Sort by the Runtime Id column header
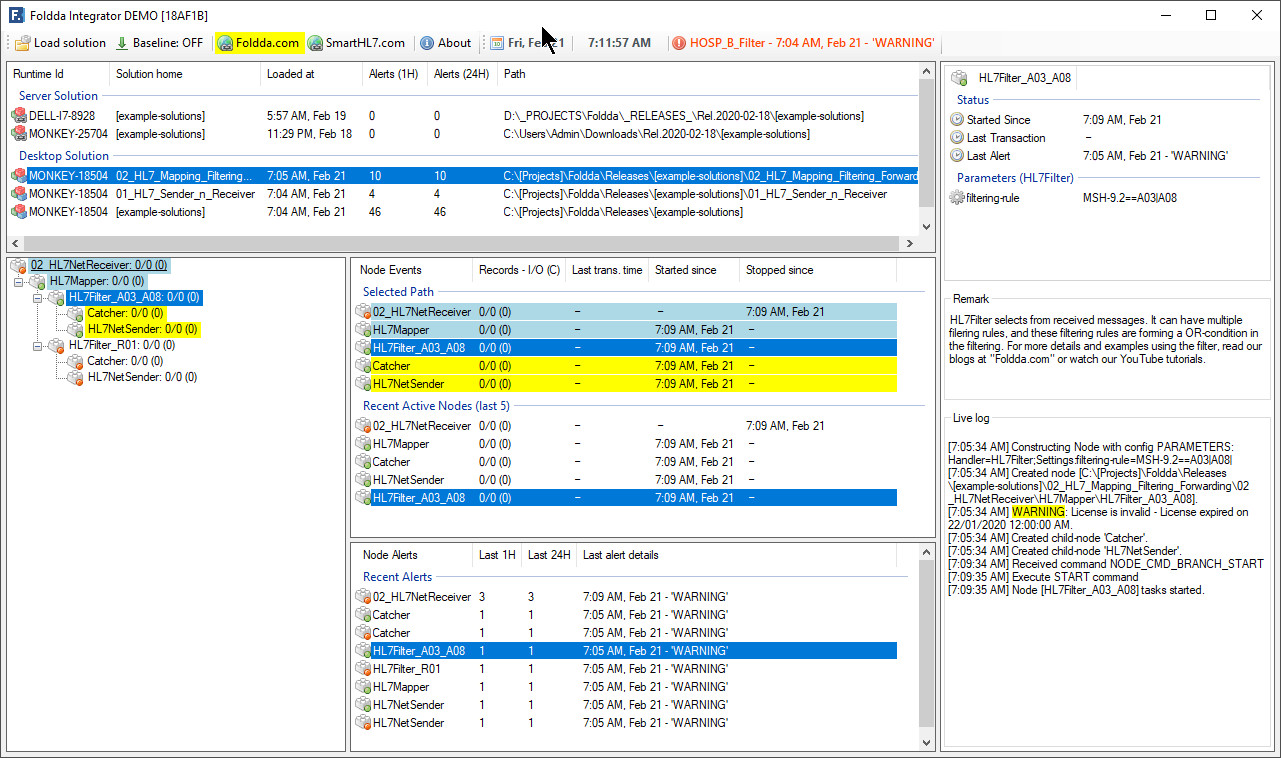 (58, 74)
